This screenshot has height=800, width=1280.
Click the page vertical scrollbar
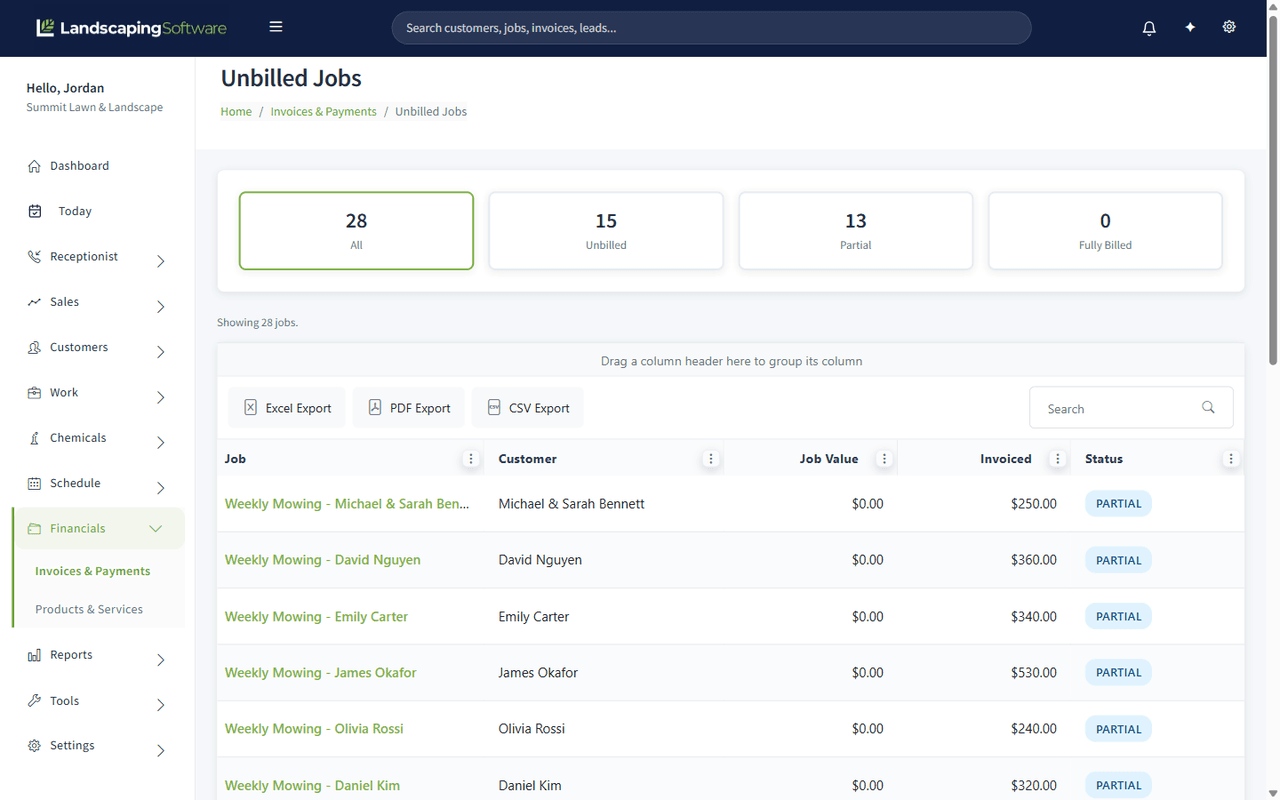point(1273,190)
